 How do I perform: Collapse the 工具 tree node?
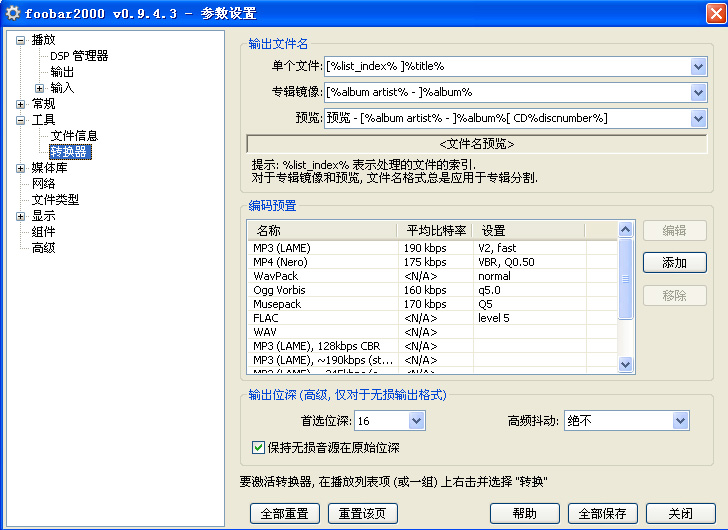point(20,120)
